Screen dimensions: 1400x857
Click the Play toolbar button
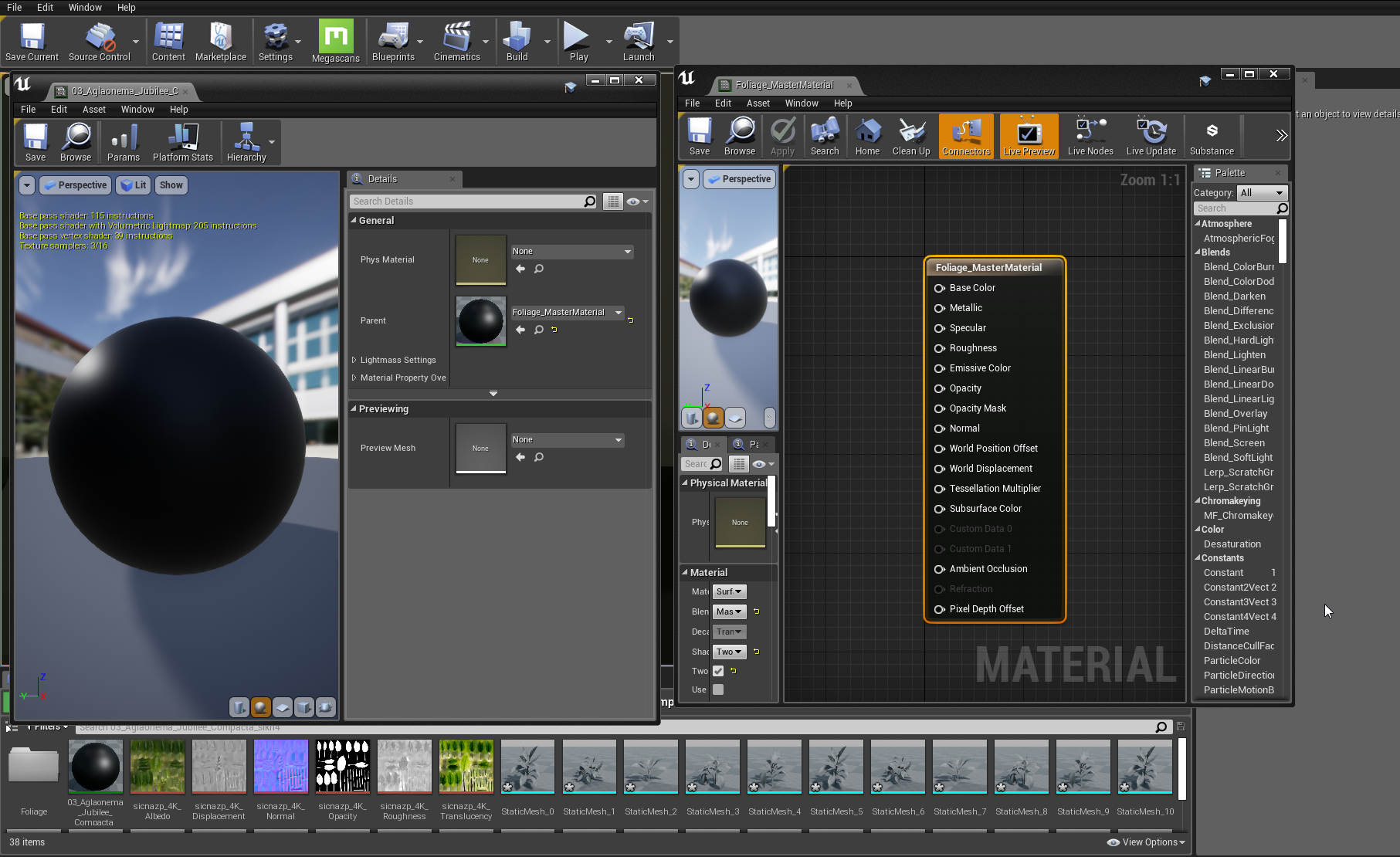coord(578,42)
